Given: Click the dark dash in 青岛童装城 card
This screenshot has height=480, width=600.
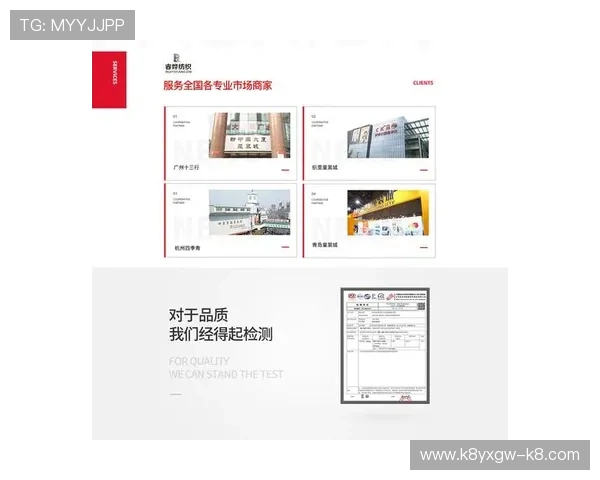Looking at the screenshot, I should 424,248.
